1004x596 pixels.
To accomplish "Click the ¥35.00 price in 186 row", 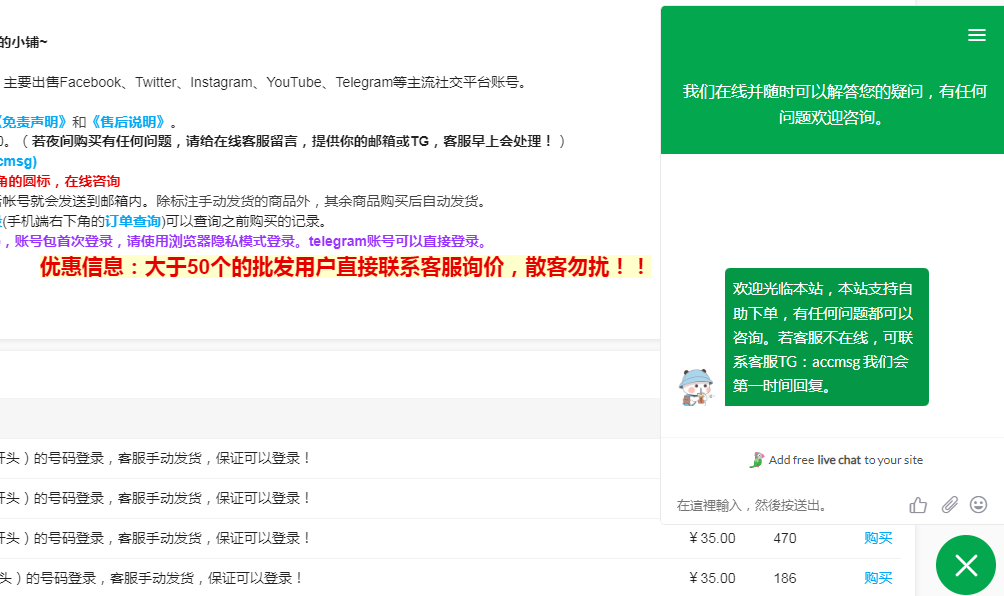I will coord(712,578).
